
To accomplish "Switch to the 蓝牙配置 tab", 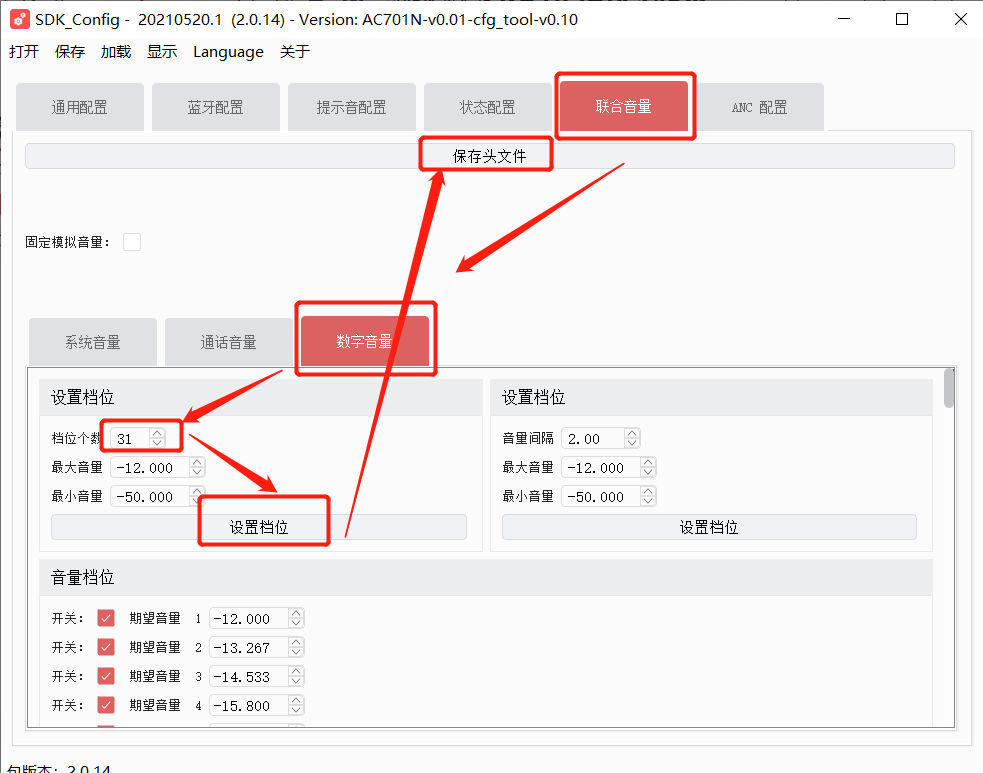I will 216,107.
